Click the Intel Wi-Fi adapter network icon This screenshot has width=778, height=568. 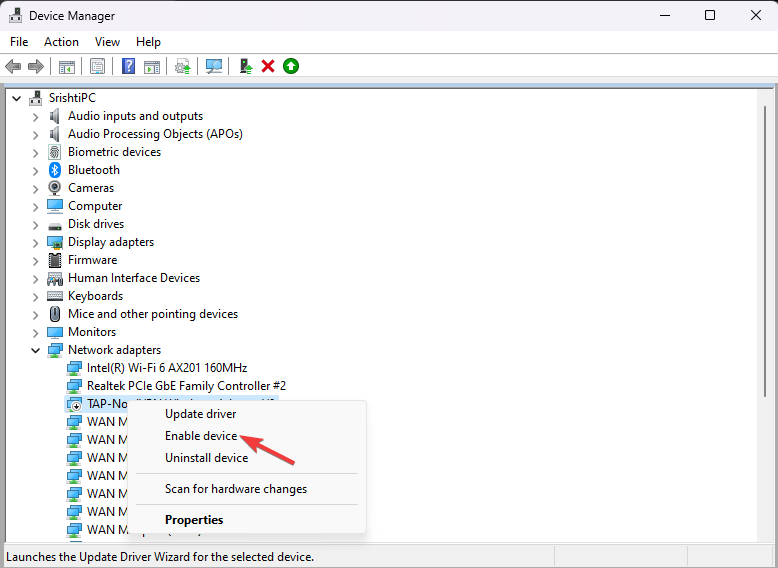[x=74, y=368]
